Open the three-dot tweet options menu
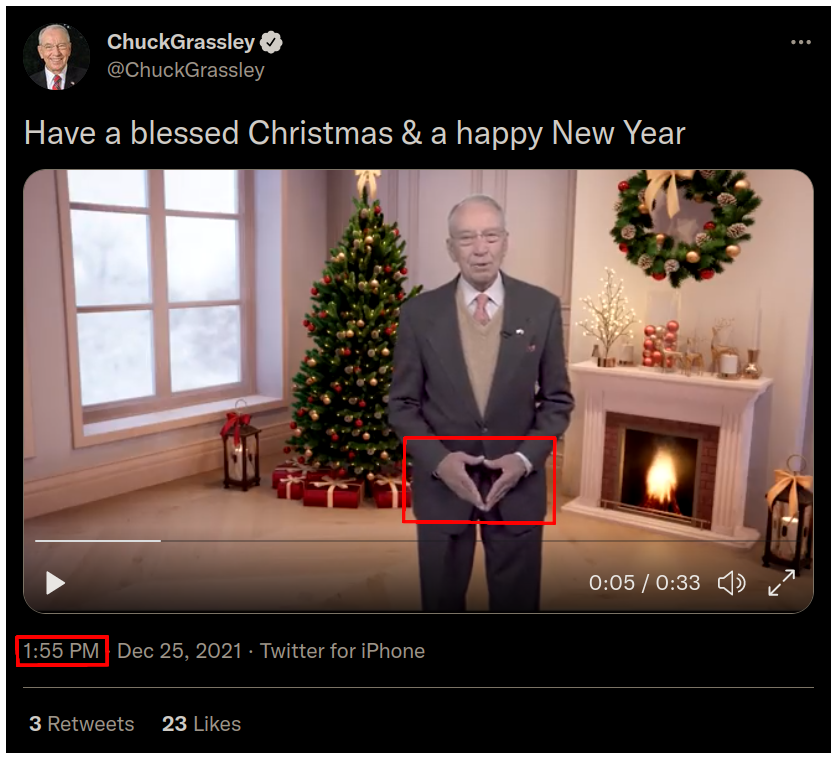This screenshot has width=836, height=759. pyautogui.click(x=801, y=42)
